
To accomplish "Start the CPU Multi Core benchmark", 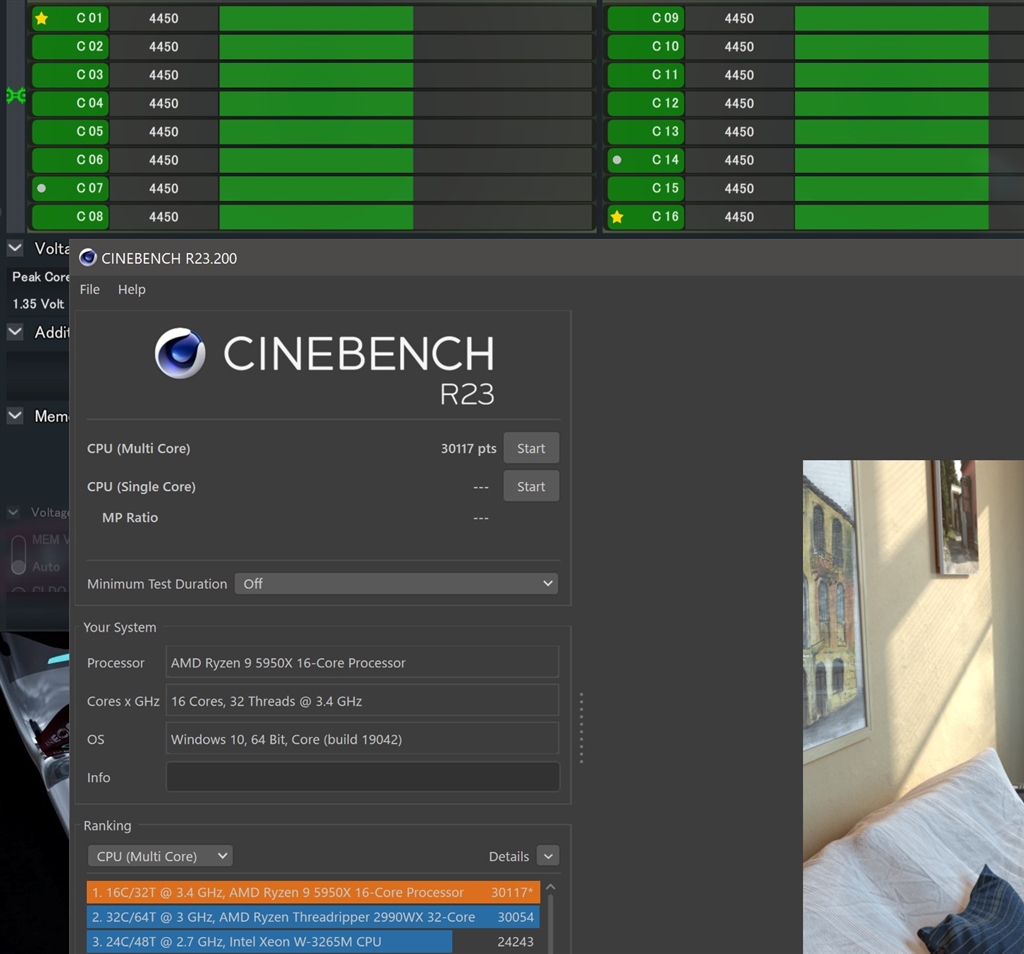I will click(x=531, y=448).
